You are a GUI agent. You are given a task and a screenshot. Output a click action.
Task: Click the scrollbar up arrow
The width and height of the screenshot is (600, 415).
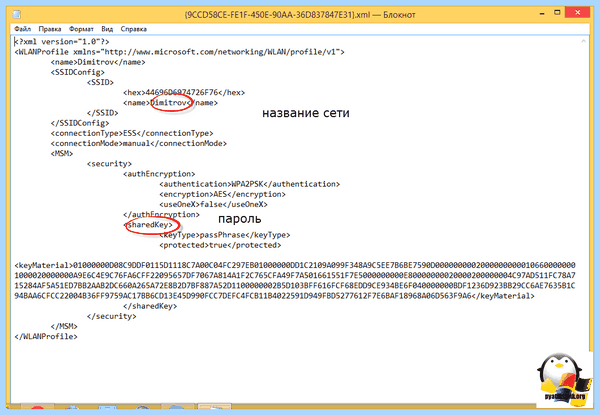[584, 41]
